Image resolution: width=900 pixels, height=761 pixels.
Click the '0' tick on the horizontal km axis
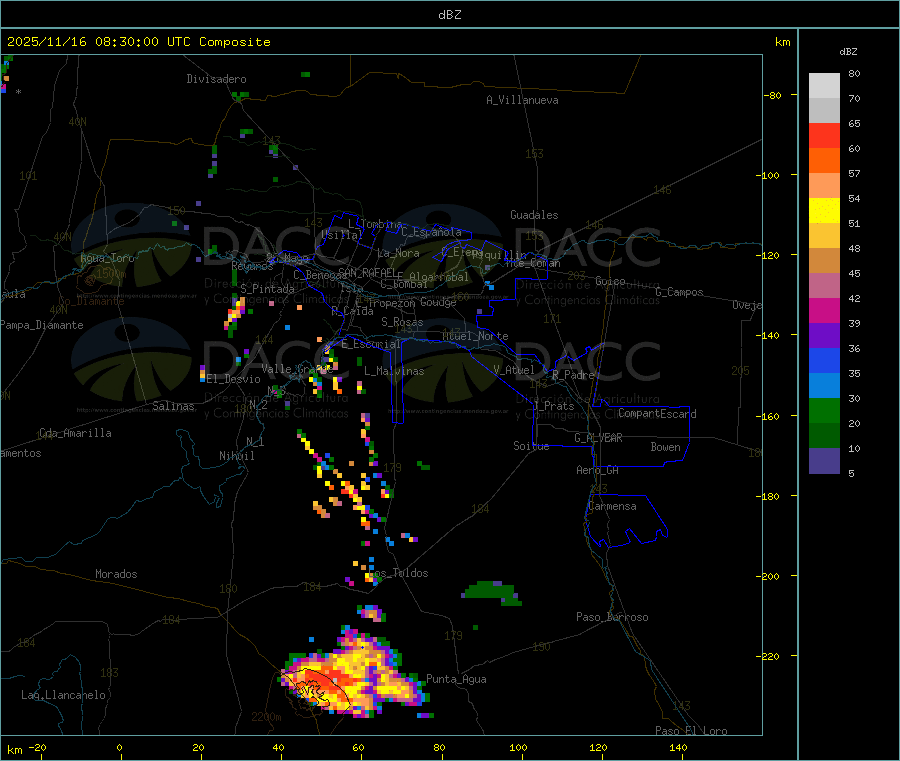(119, 747)
